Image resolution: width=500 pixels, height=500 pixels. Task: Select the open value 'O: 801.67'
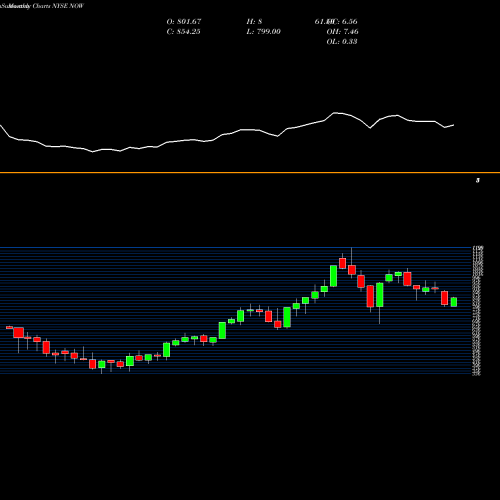(x=184, y=22)
